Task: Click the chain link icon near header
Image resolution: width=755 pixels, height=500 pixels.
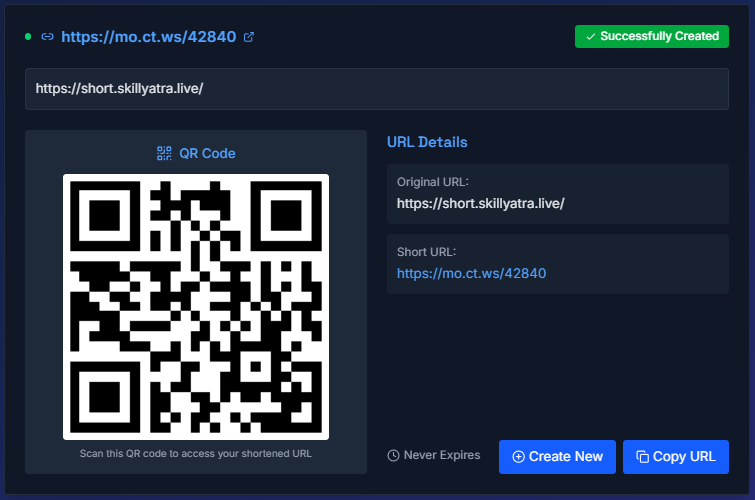Action: tap(47, 37)
